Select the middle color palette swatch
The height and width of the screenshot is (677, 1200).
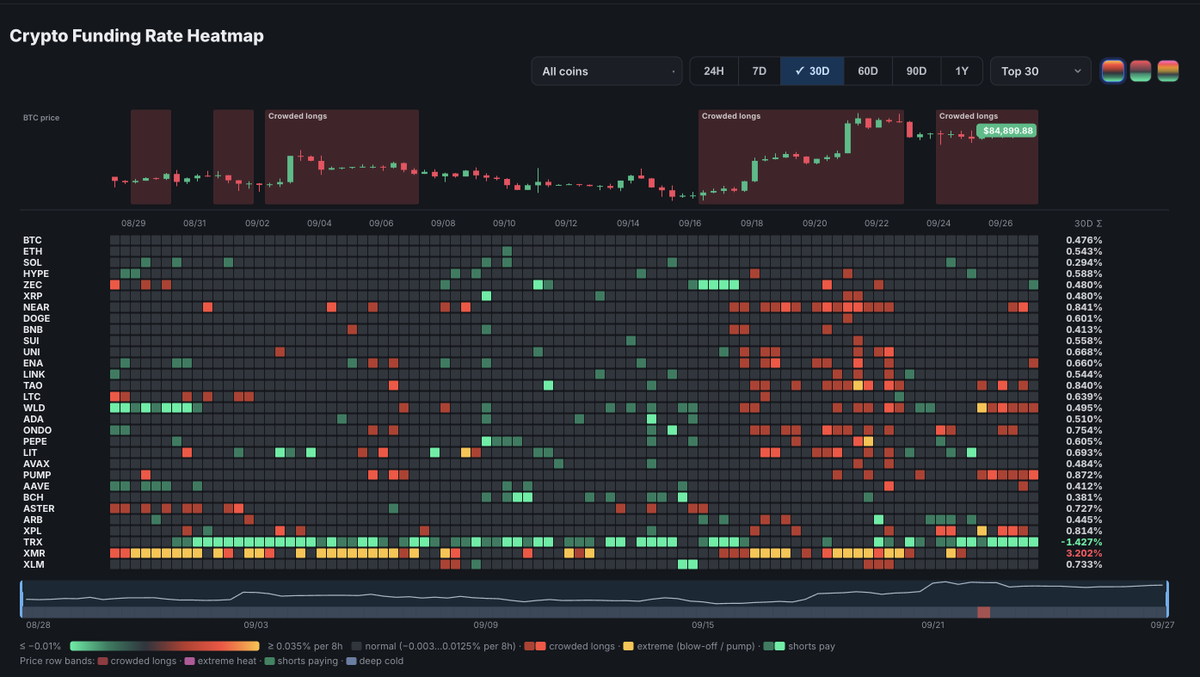point(1140,71)
